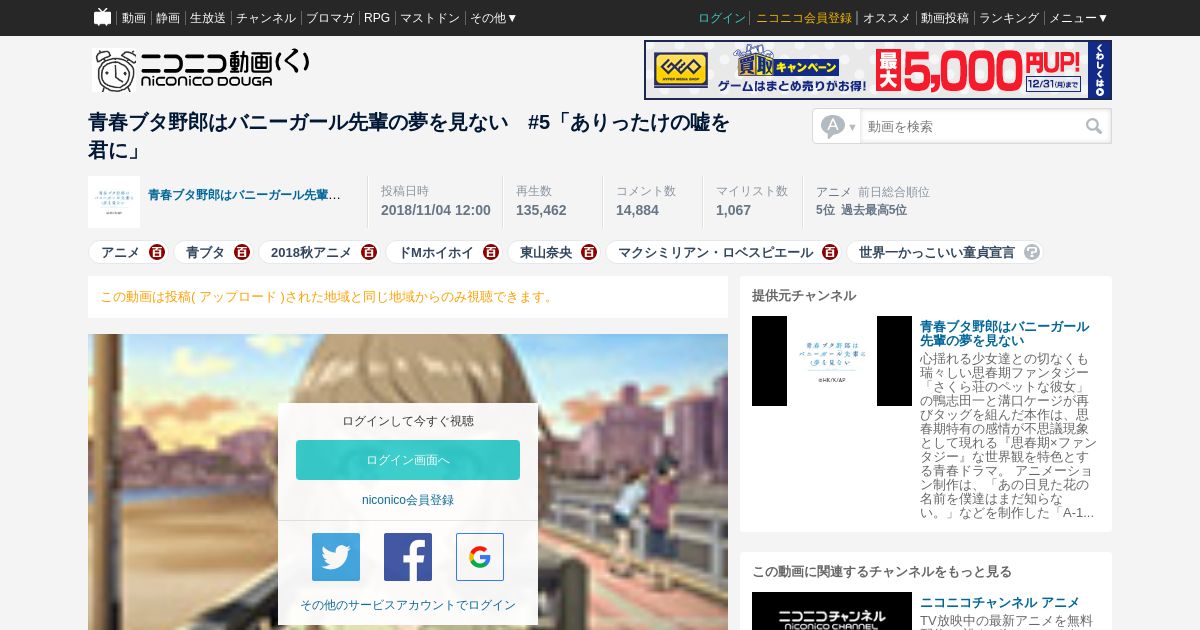The image size is (1200, 630).
Task: Select the 2018秋アニメ tag
Action: coord(311,252)
